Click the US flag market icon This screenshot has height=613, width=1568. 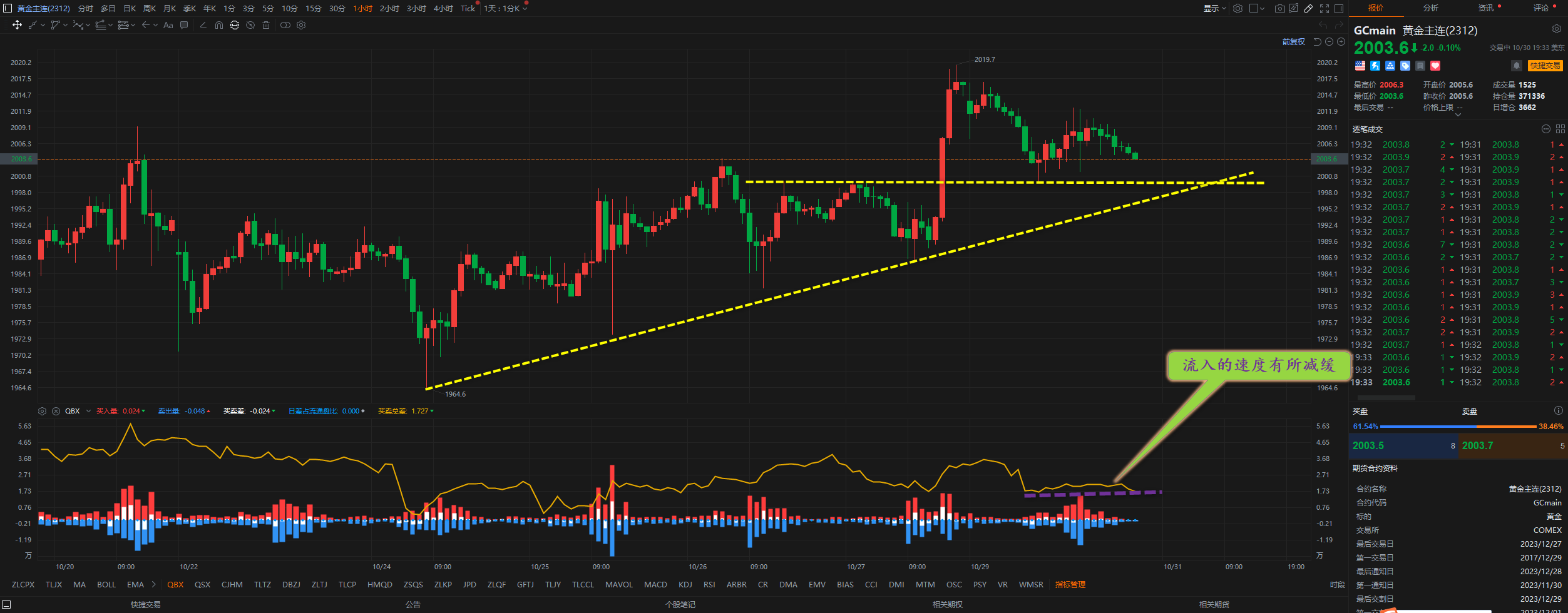click(x=1360, y=66)
